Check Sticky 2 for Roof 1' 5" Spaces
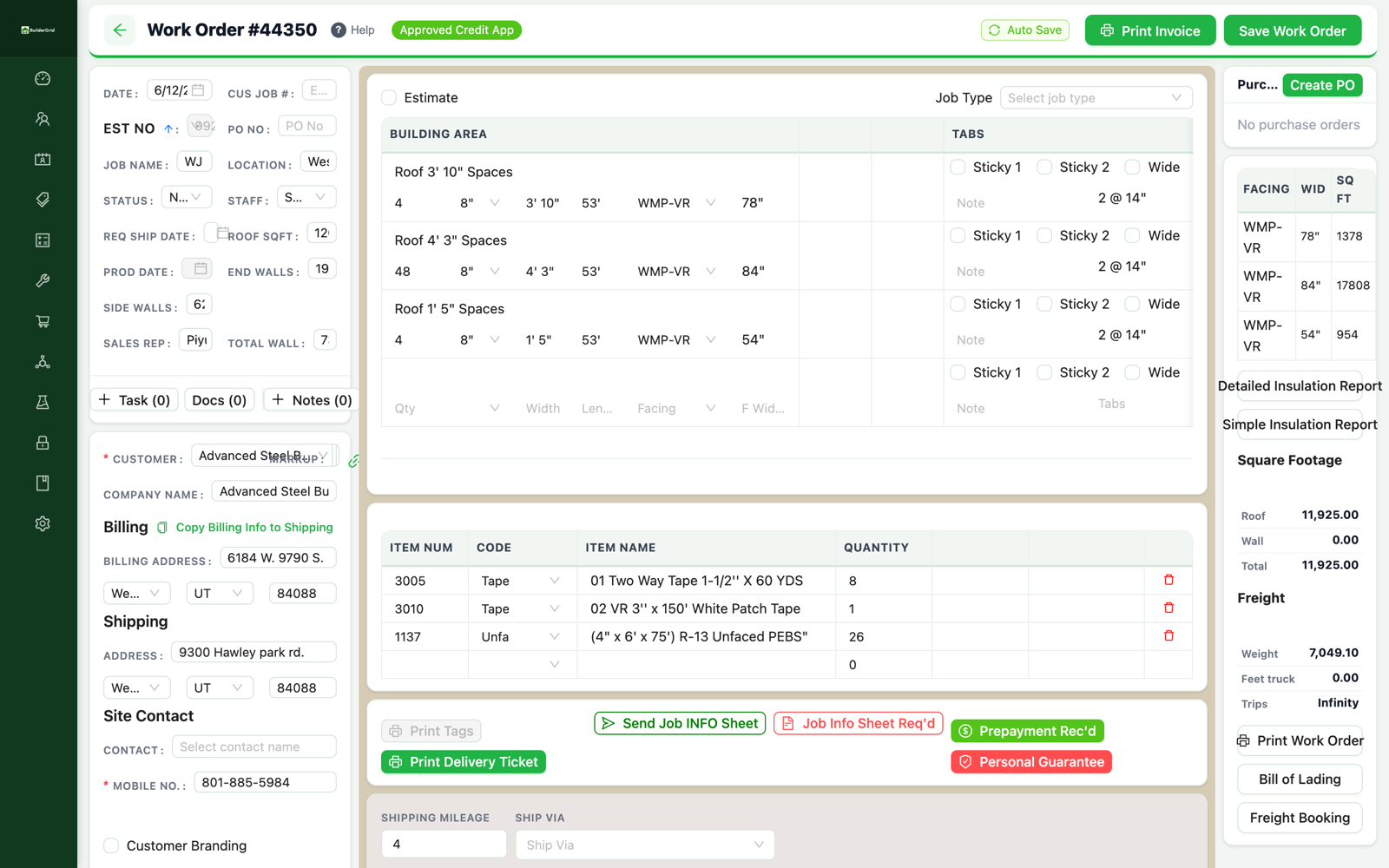 1044,304
